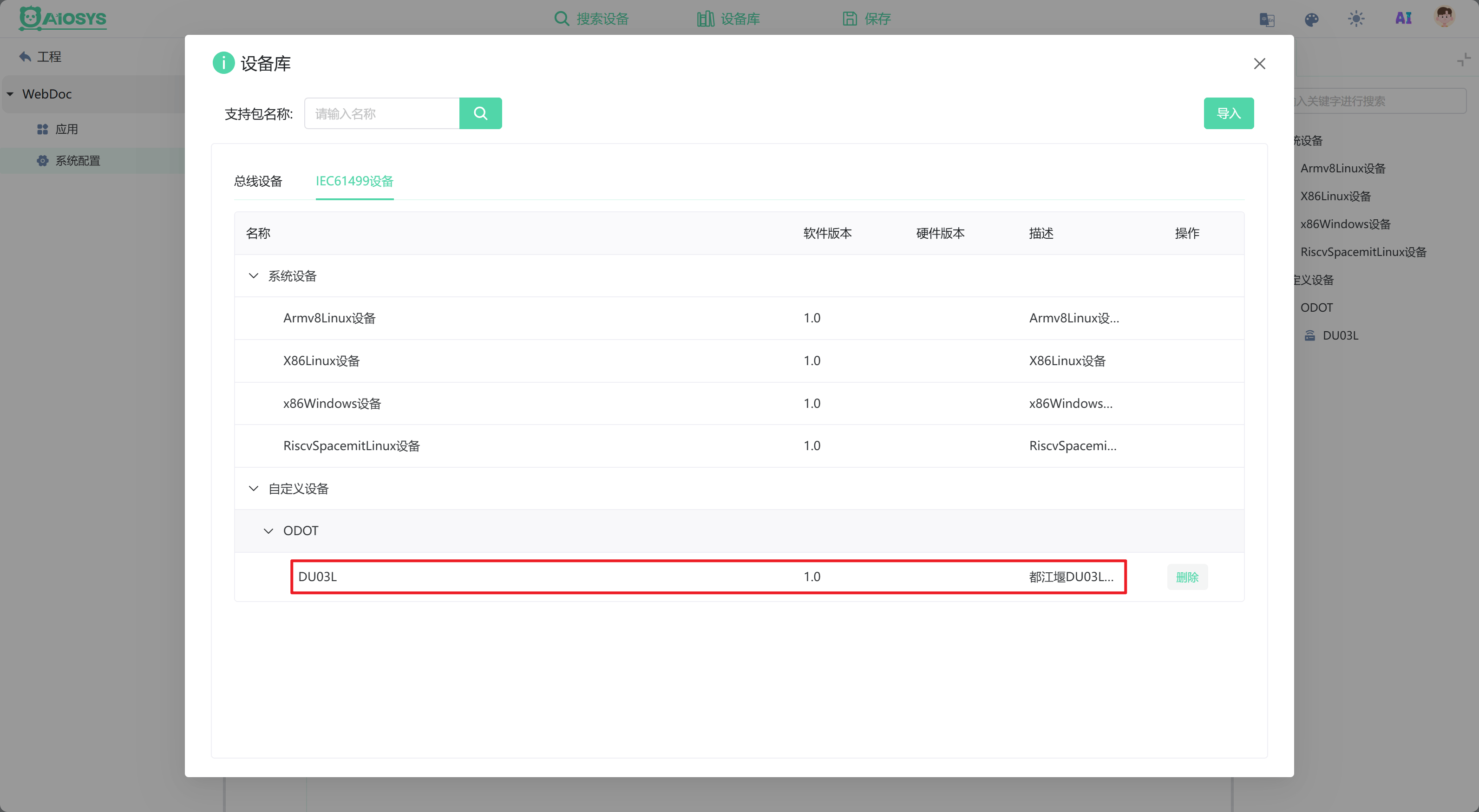Select the x86Windows设备 row in table

(x=739, y=403)
